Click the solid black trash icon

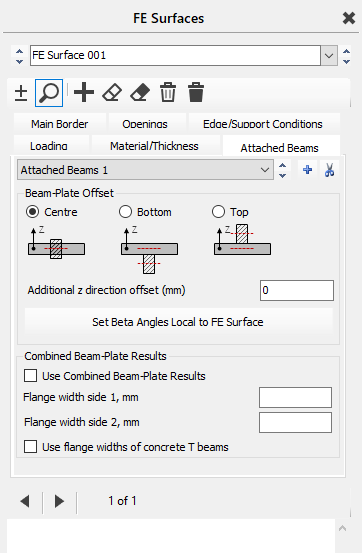tap(196, 92)
